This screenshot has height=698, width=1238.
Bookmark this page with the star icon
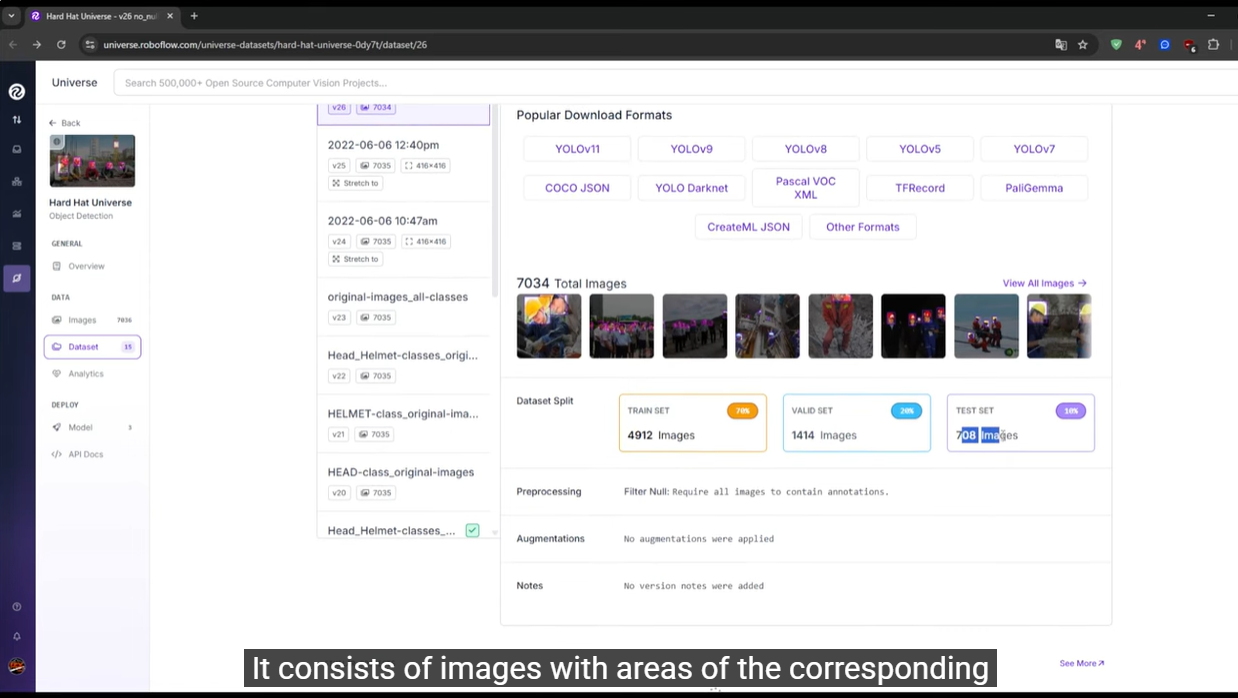(1083, 45)
